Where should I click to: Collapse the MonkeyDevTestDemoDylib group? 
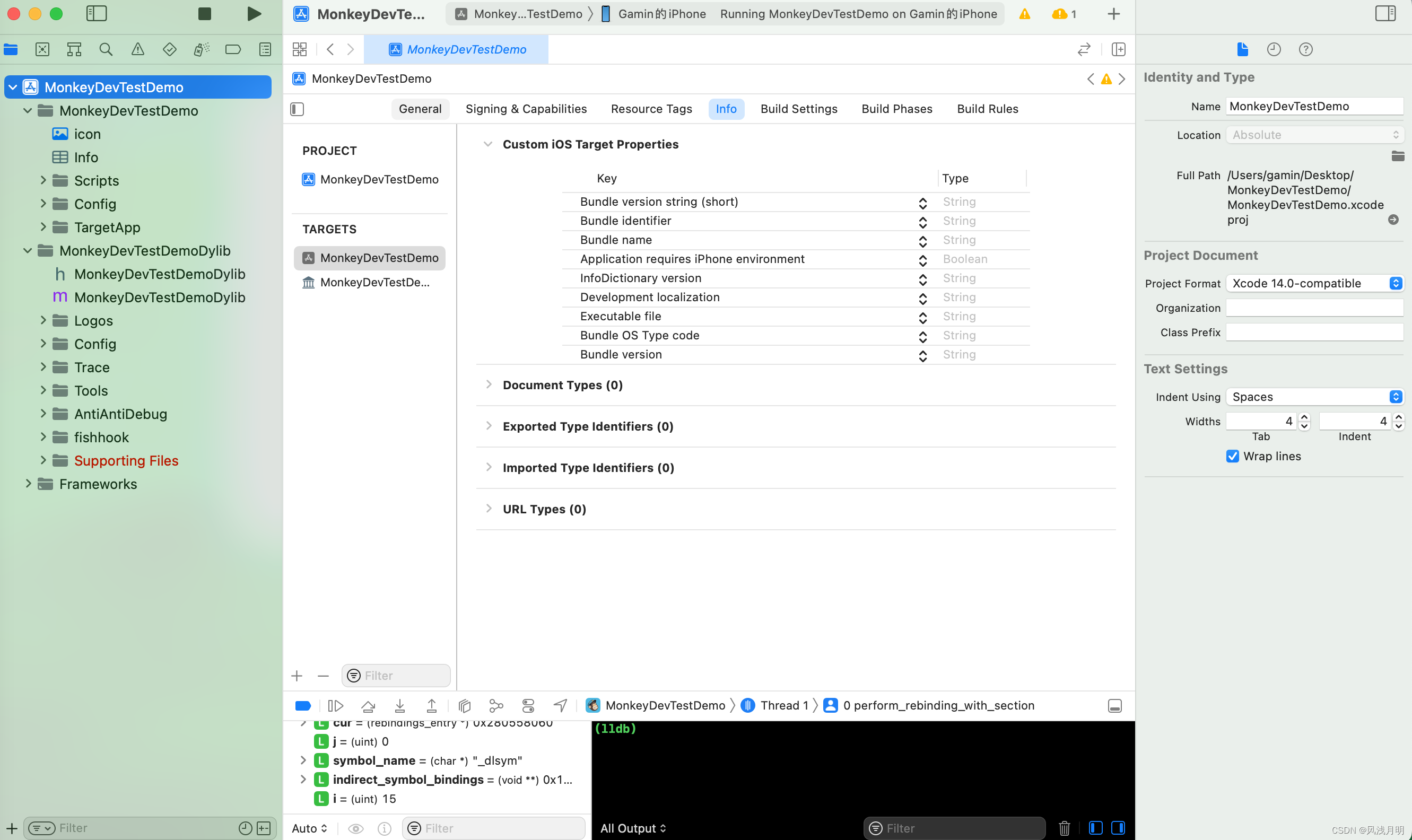pos(28,250)
